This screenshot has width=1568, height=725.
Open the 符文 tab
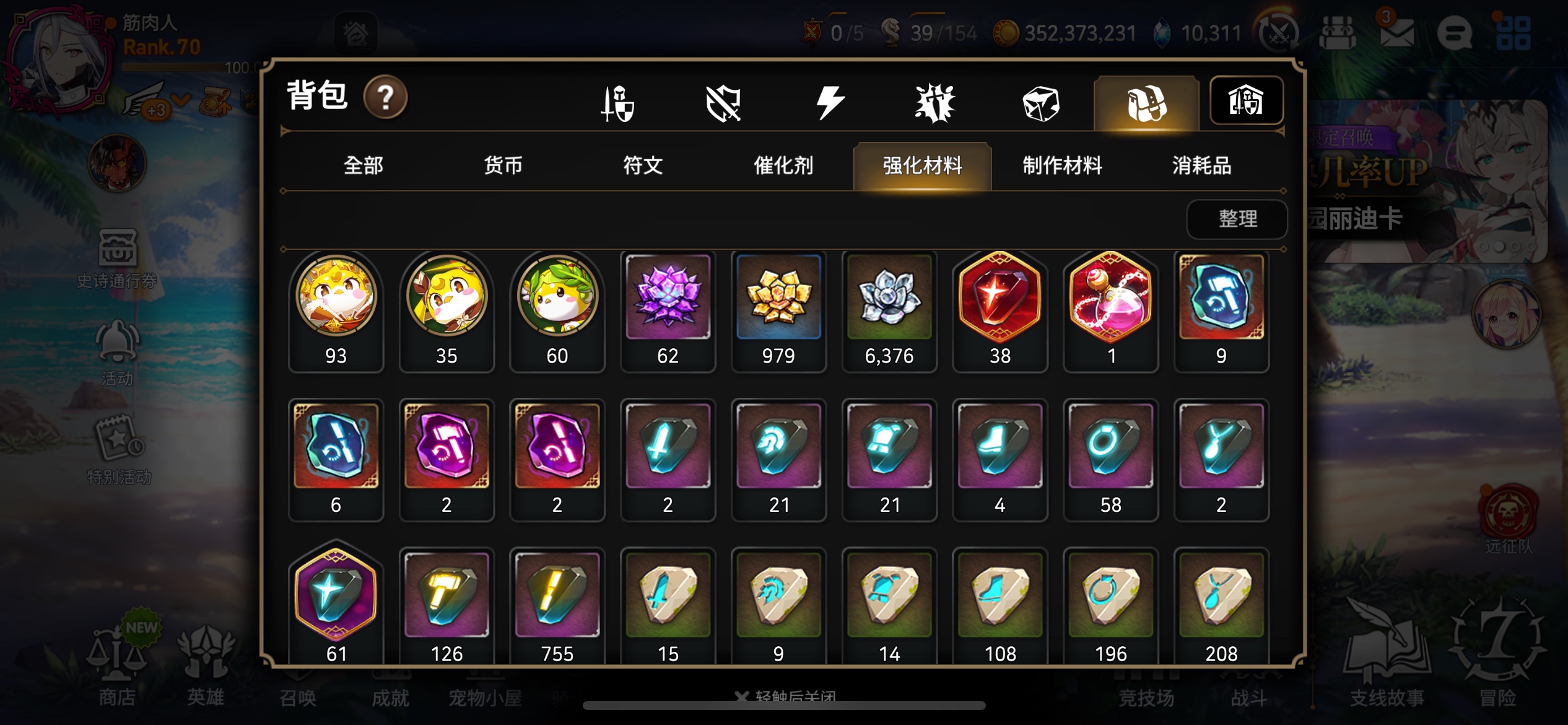643,165
